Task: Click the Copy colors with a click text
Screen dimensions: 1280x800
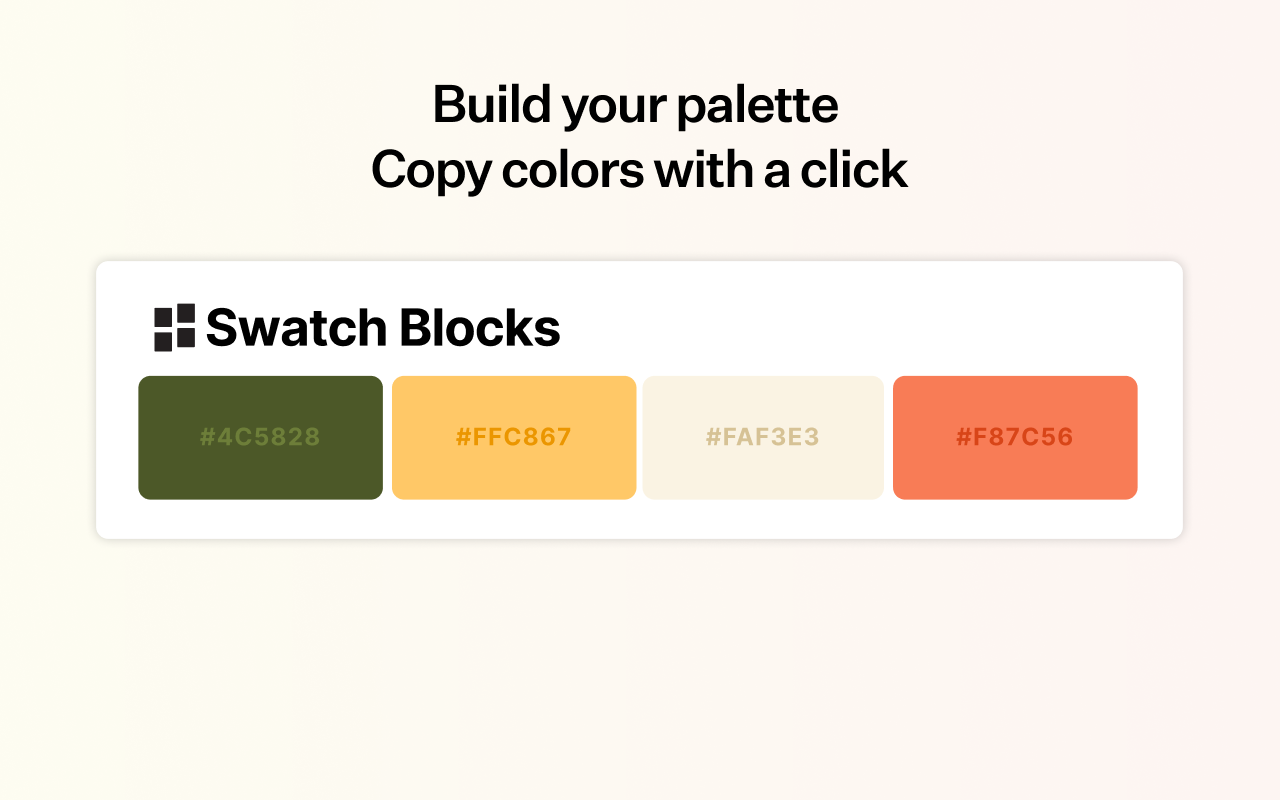Action: (640, 169)
